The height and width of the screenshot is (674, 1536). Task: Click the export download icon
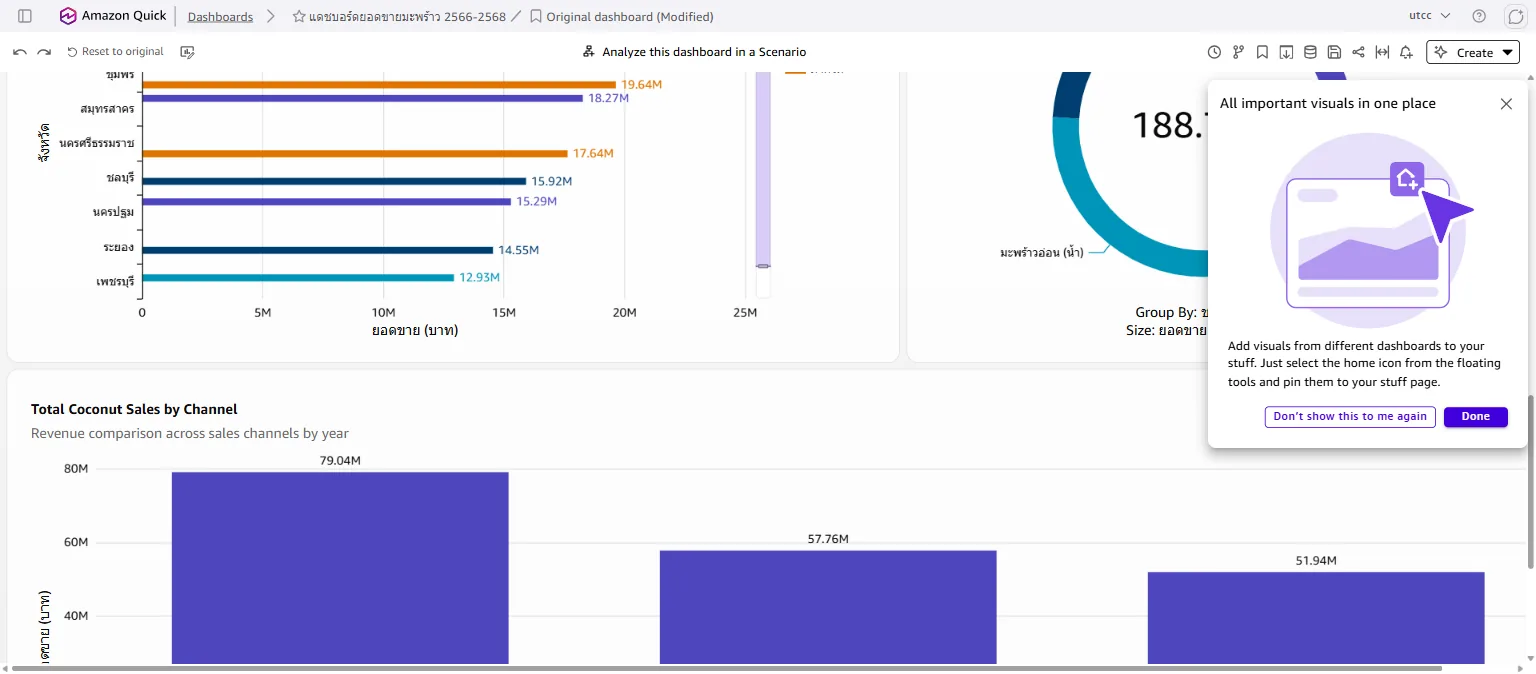1286,52
